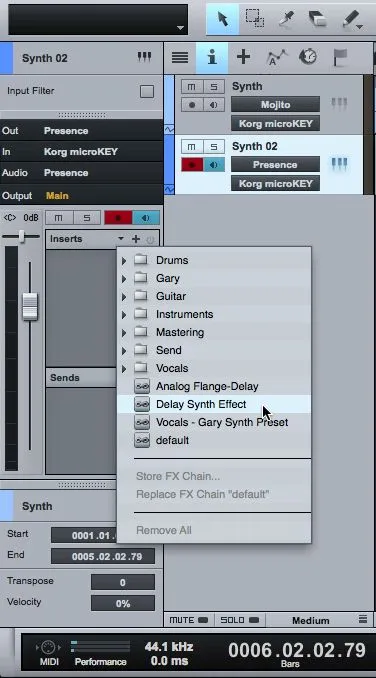Choose Vocals - Gary Synth Preset
The height and width of the screenshot is (678, 376).
tap(214, 422)
